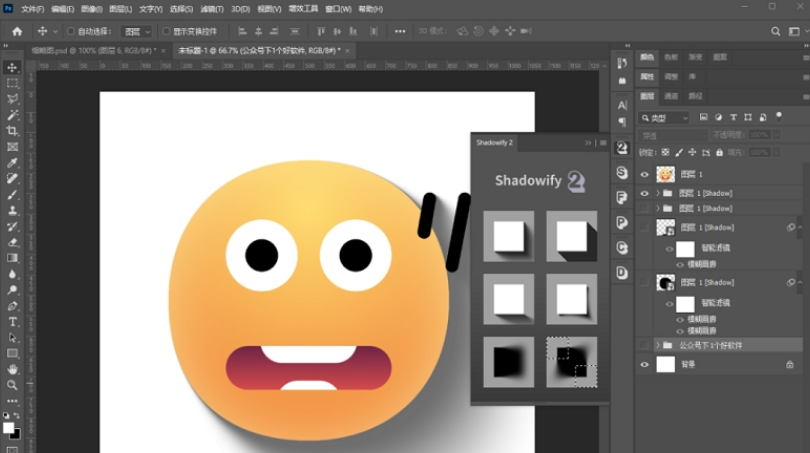This screenshot has height=453, width=810.
Task: Click the background layer lock icon
Action: [790, 365]
